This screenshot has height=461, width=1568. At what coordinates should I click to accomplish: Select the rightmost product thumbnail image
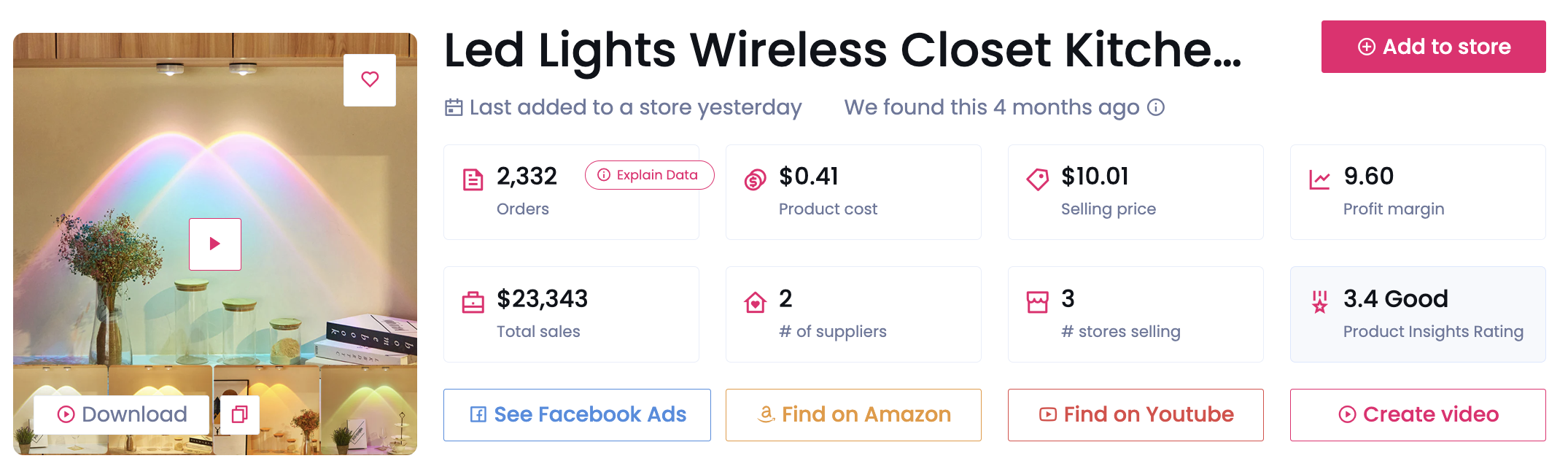[x=369, y=408]
